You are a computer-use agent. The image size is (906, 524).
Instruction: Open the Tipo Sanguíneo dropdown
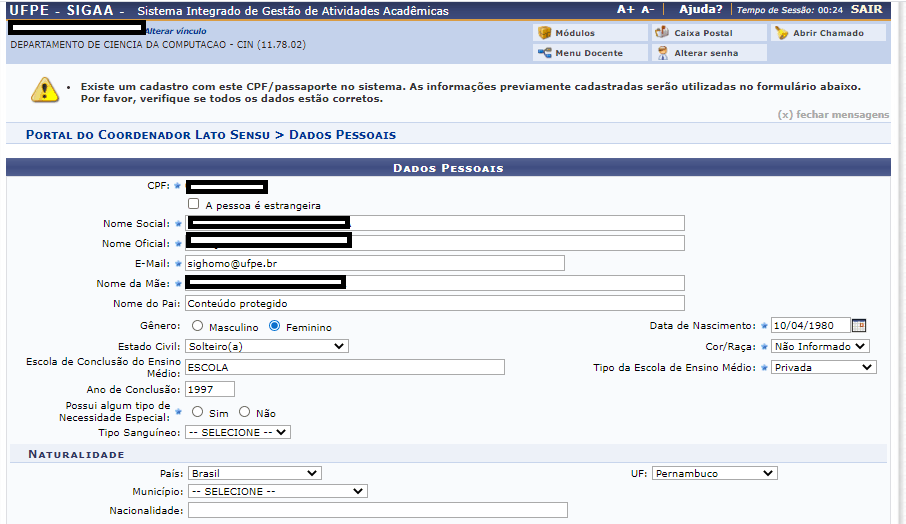(237, 432)
